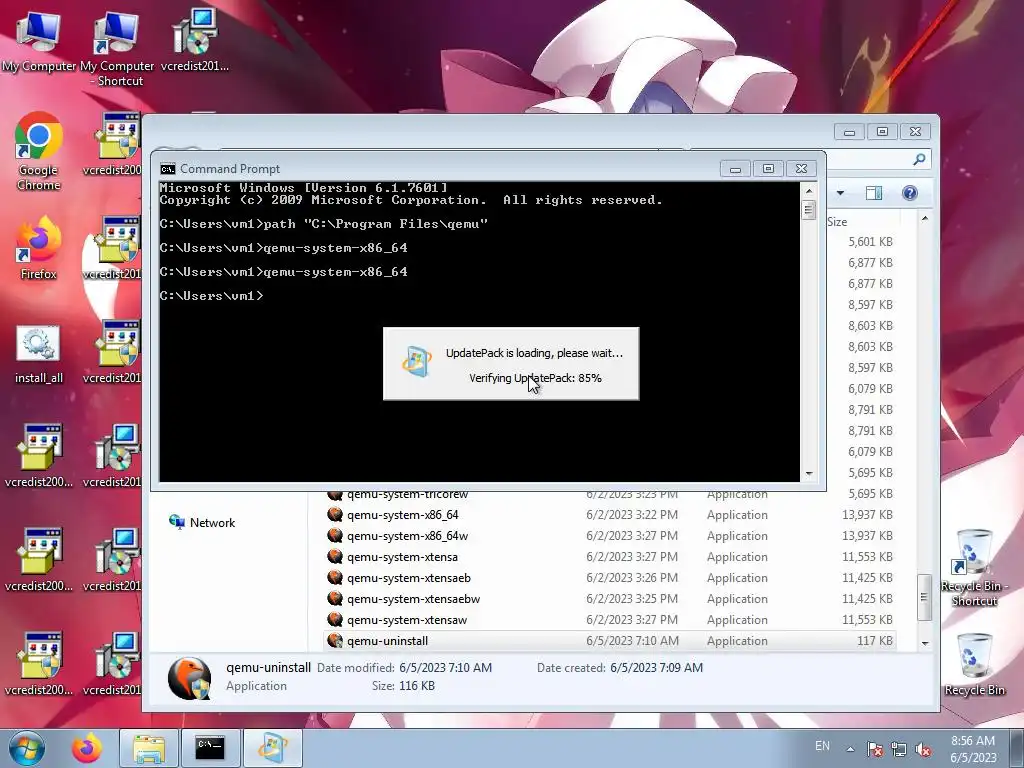Viewport: 1024px width, 768px height.
Task: Select the My Computer - Shortcut icon
Action: pos(117,48)
